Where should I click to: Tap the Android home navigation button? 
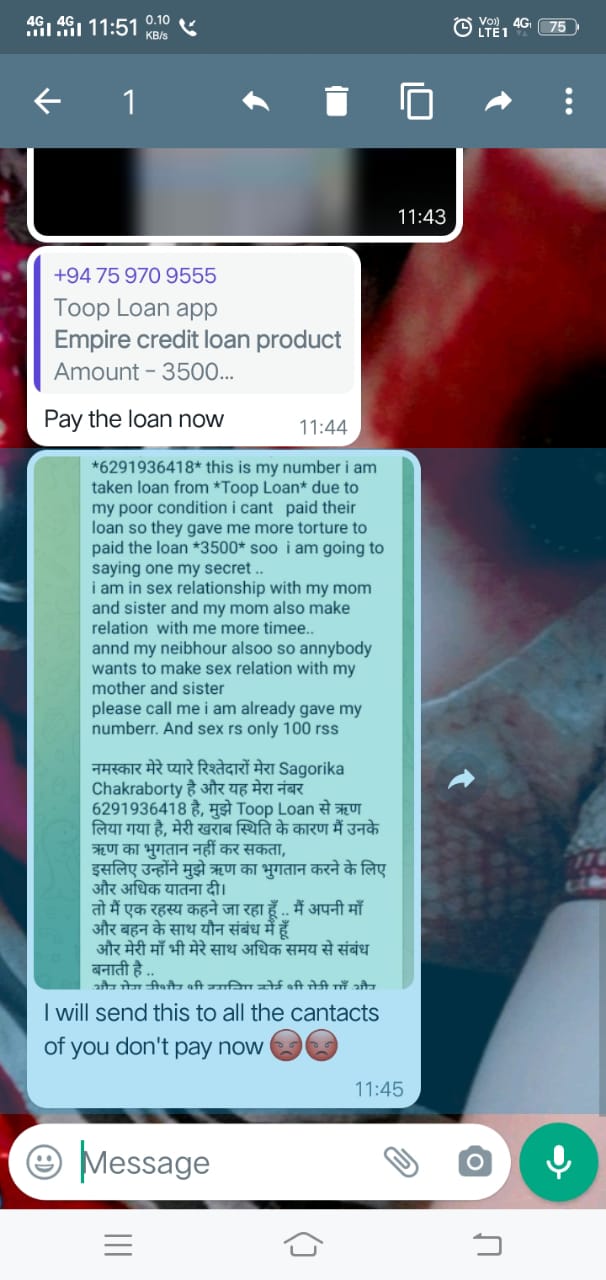point(303,1244)
